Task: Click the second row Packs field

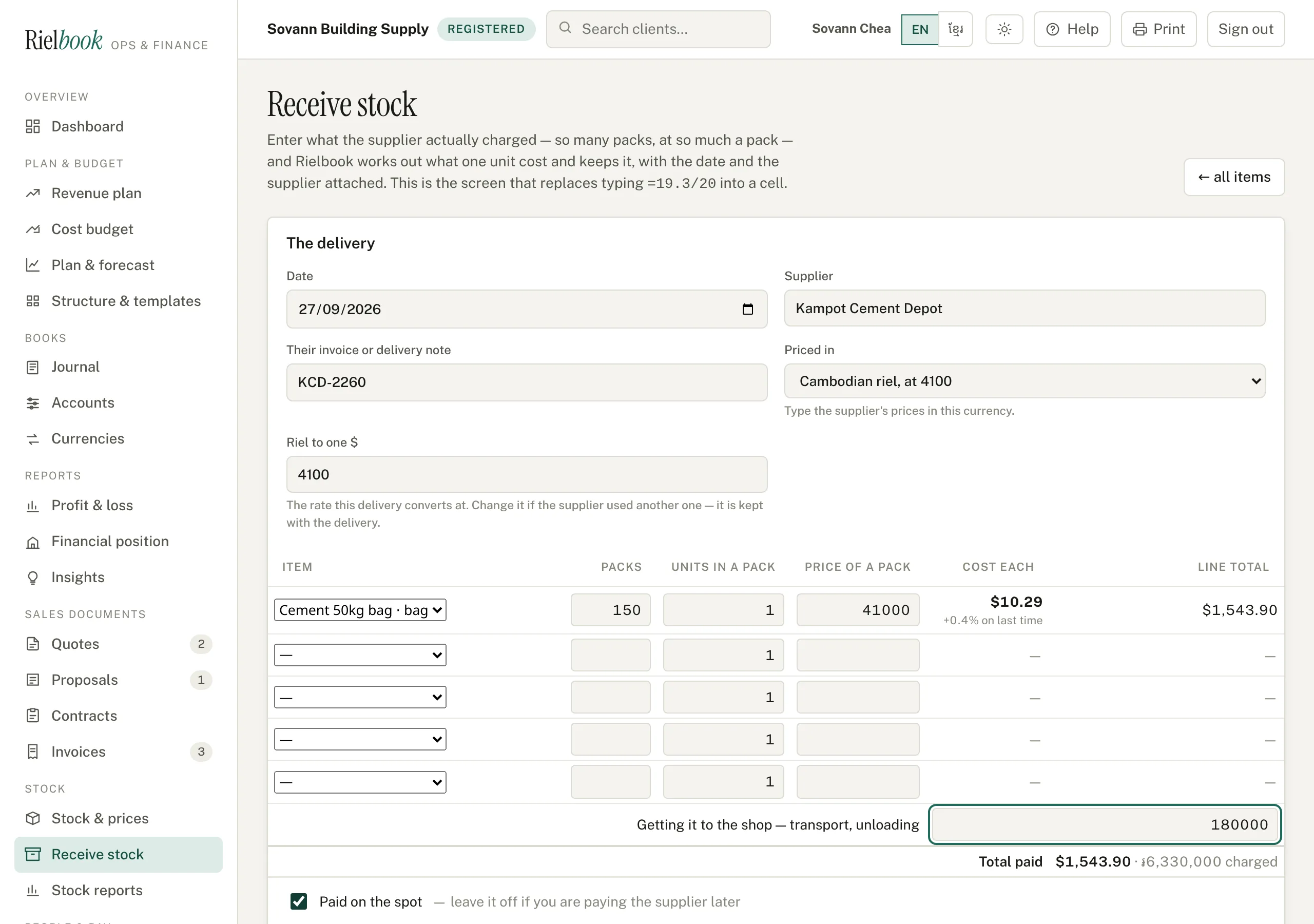Action: pos(610,655)
